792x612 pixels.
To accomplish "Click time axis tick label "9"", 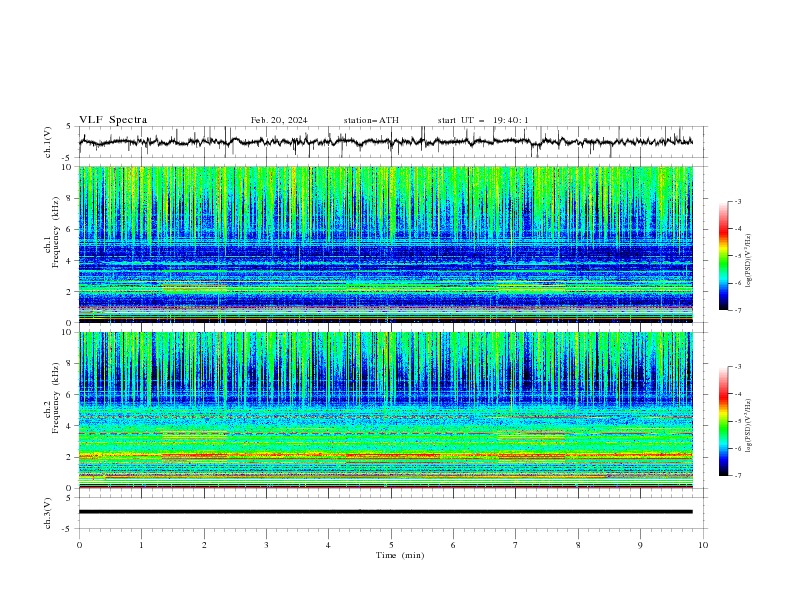I will click(x=640, y=545).
